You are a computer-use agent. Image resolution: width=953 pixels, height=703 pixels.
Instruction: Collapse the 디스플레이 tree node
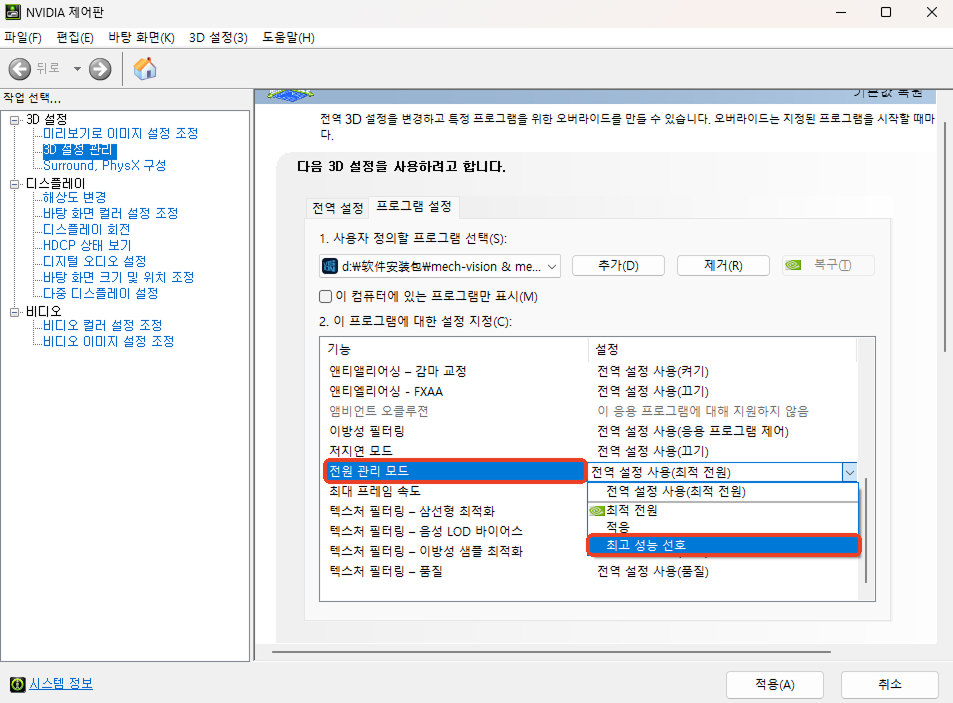pyautogui.click(x=15, y=184)
